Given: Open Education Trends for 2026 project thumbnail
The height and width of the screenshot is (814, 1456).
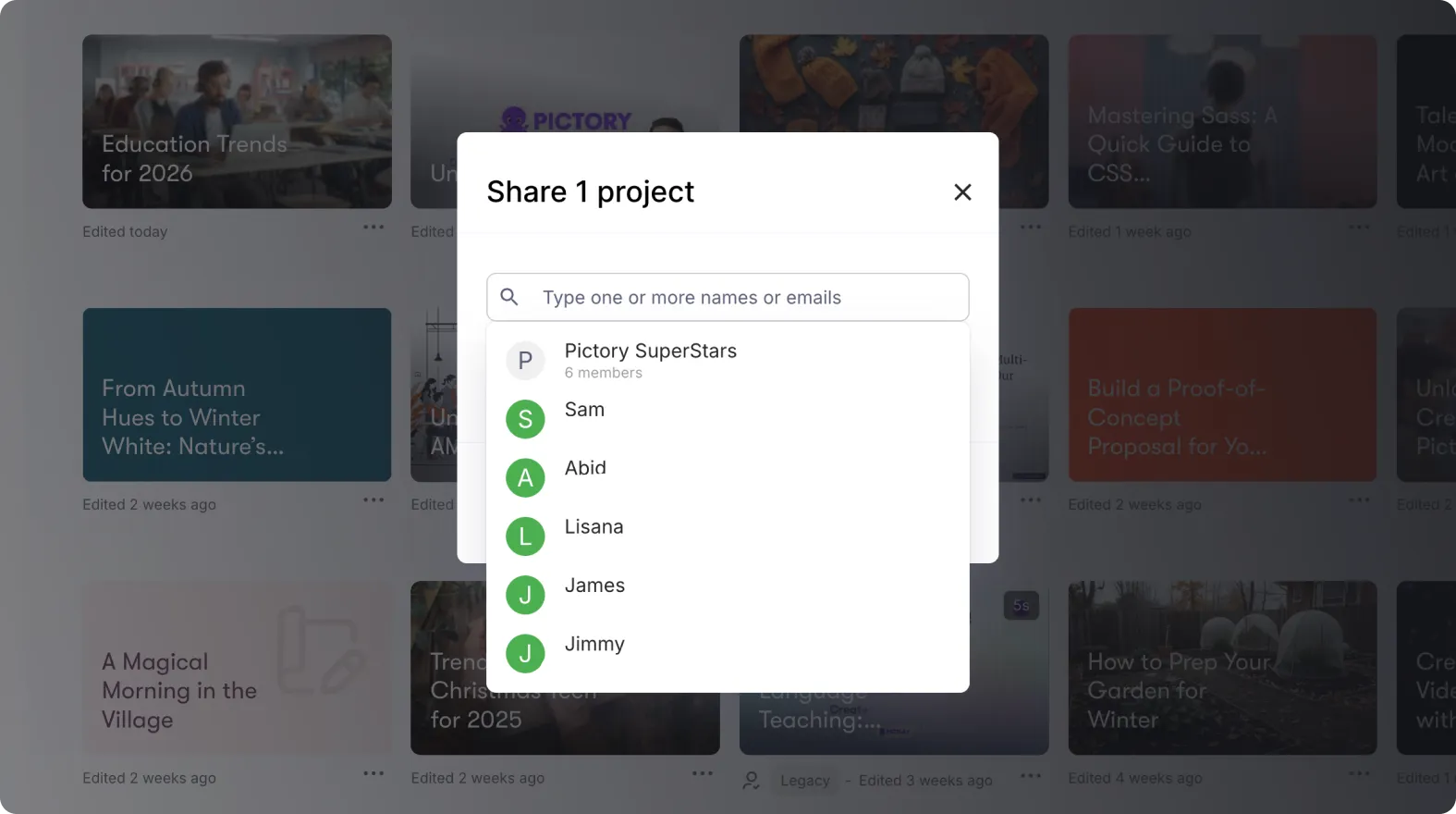Looking at the screenshot, I should click(x=237, y=121).
